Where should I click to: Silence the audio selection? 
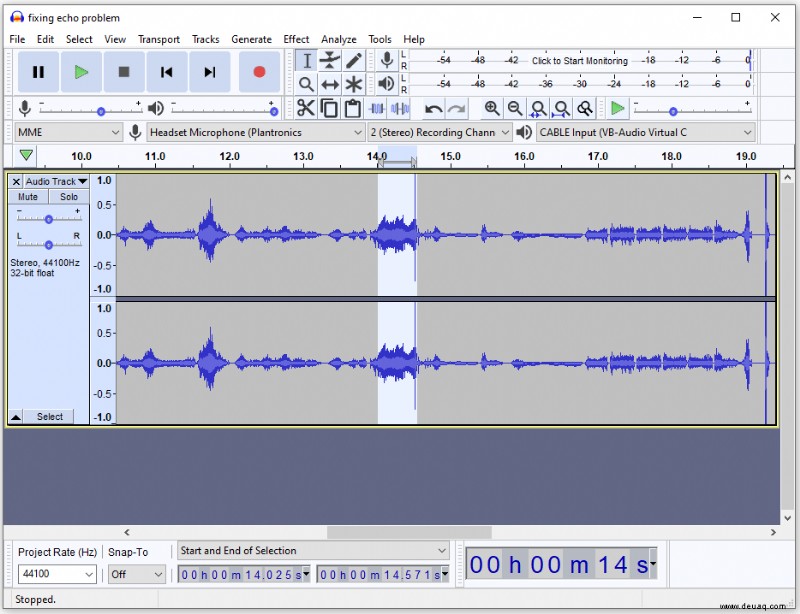[400, 108]
